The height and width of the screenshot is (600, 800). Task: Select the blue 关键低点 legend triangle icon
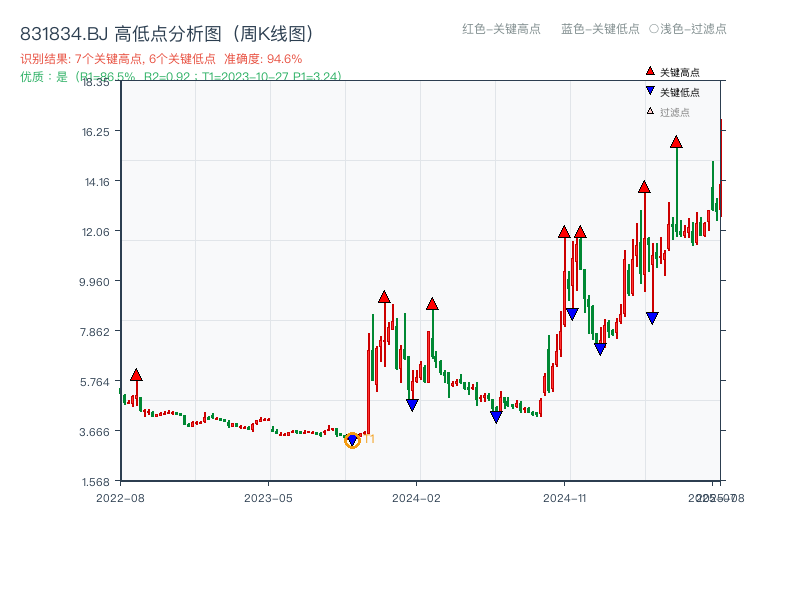pyautogui.click(x=650, y=90)
